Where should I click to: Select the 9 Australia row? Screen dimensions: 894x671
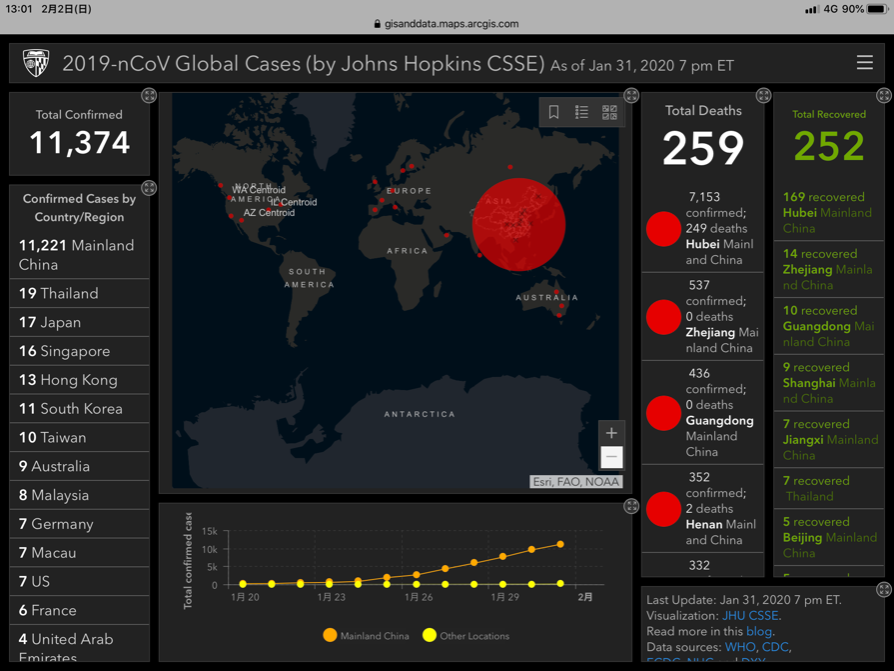(79, 466)
